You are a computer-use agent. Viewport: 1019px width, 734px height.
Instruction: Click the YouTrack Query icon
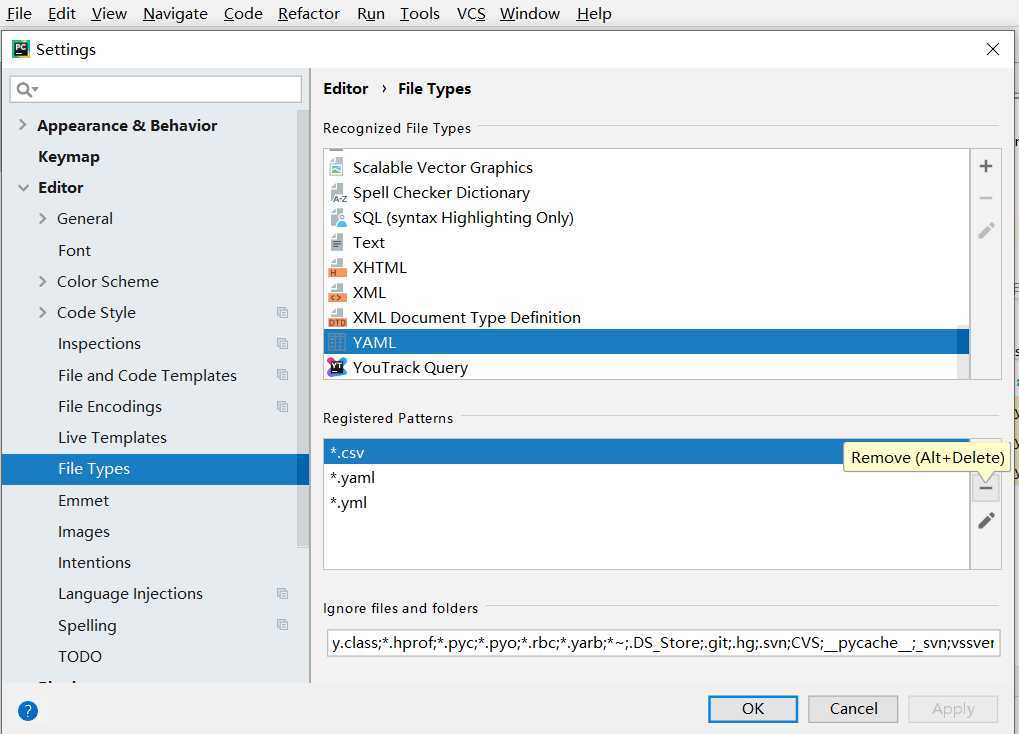click(x=337, y=367)
